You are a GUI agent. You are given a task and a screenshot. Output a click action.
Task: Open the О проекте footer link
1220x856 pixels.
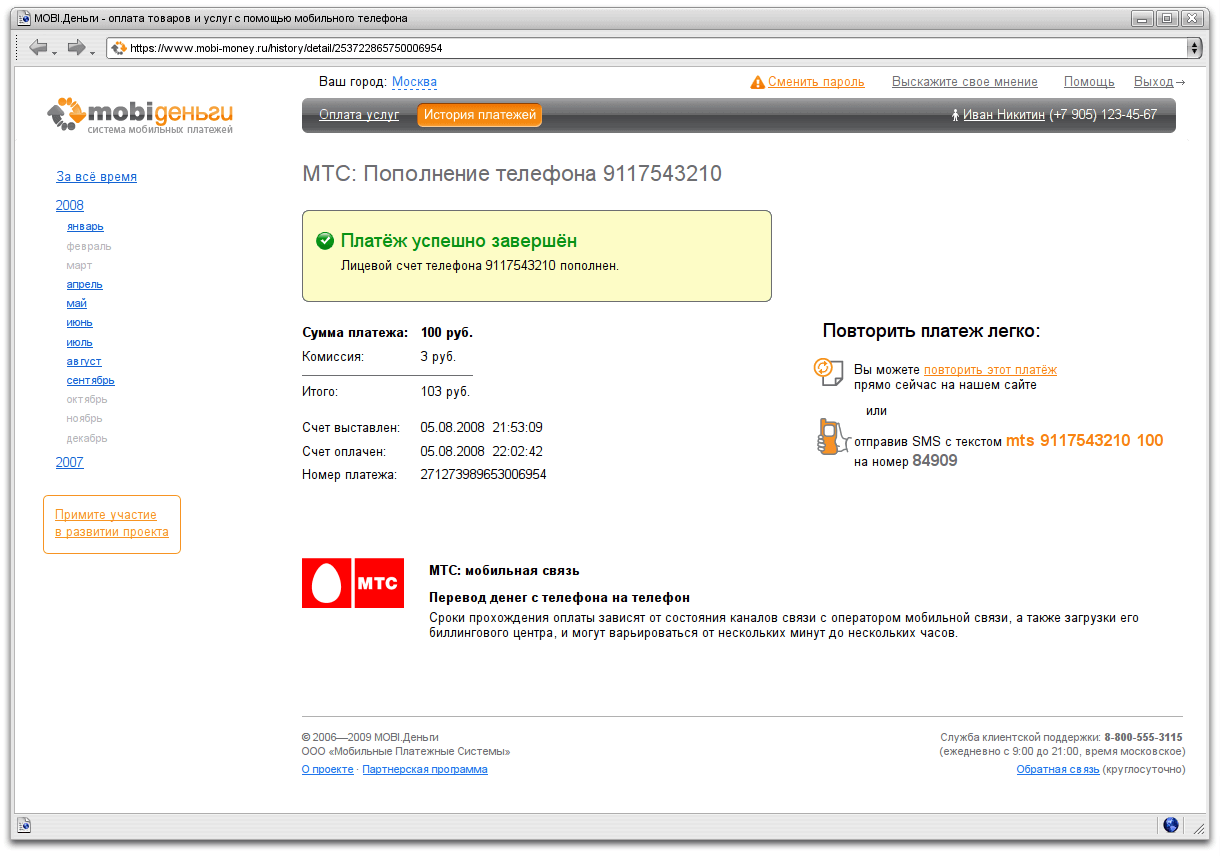point(328,770)
